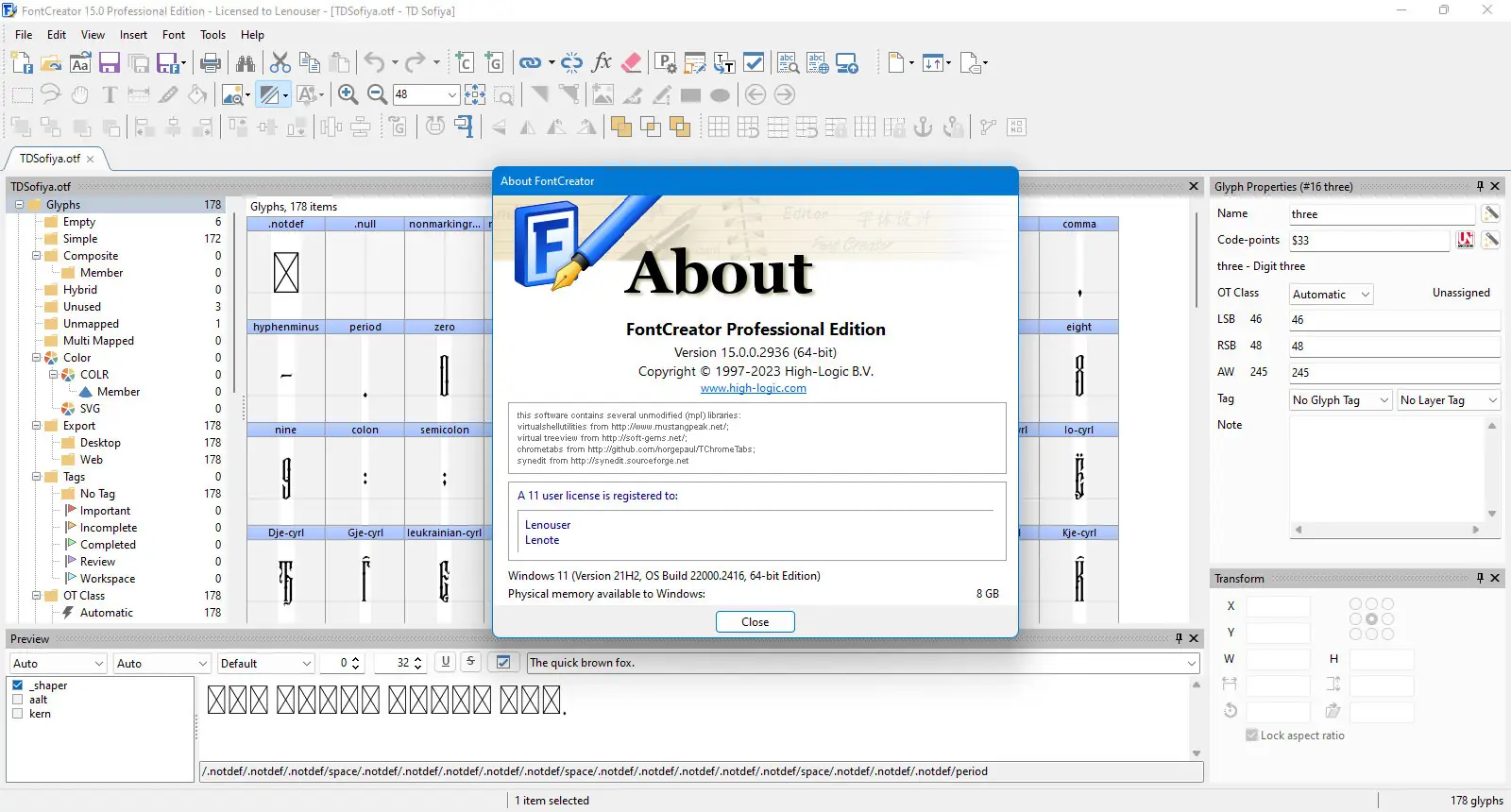
Task: Open the No Glyph Tag dropdown
Action: [x=1384, y=400]
